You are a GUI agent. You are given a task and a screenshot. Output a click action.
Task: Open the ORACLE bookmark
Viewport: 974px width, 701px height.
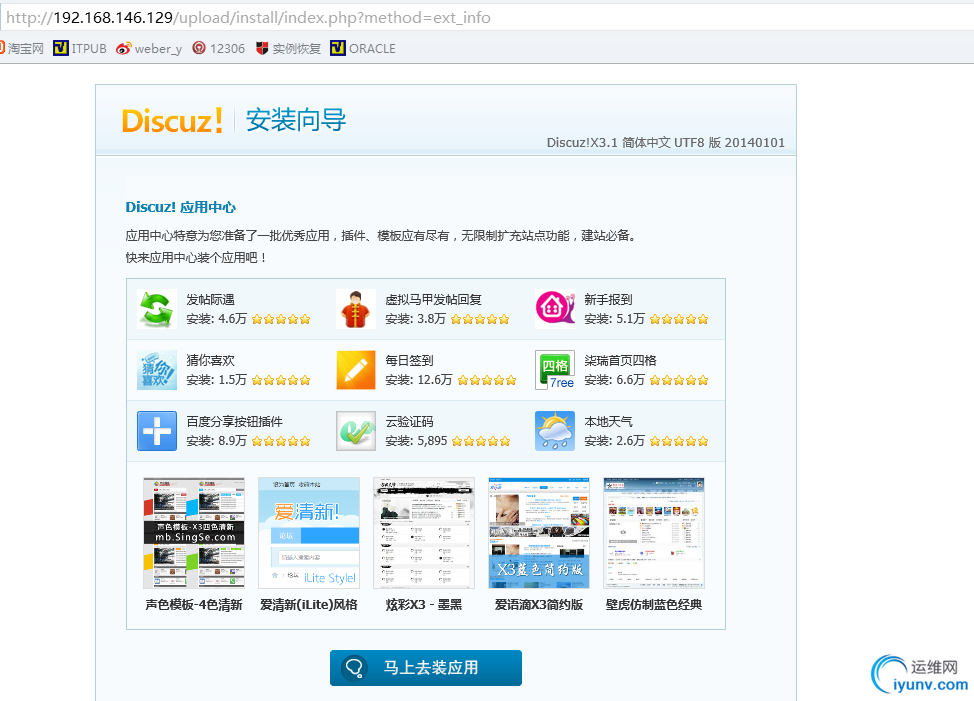(363, 48)
